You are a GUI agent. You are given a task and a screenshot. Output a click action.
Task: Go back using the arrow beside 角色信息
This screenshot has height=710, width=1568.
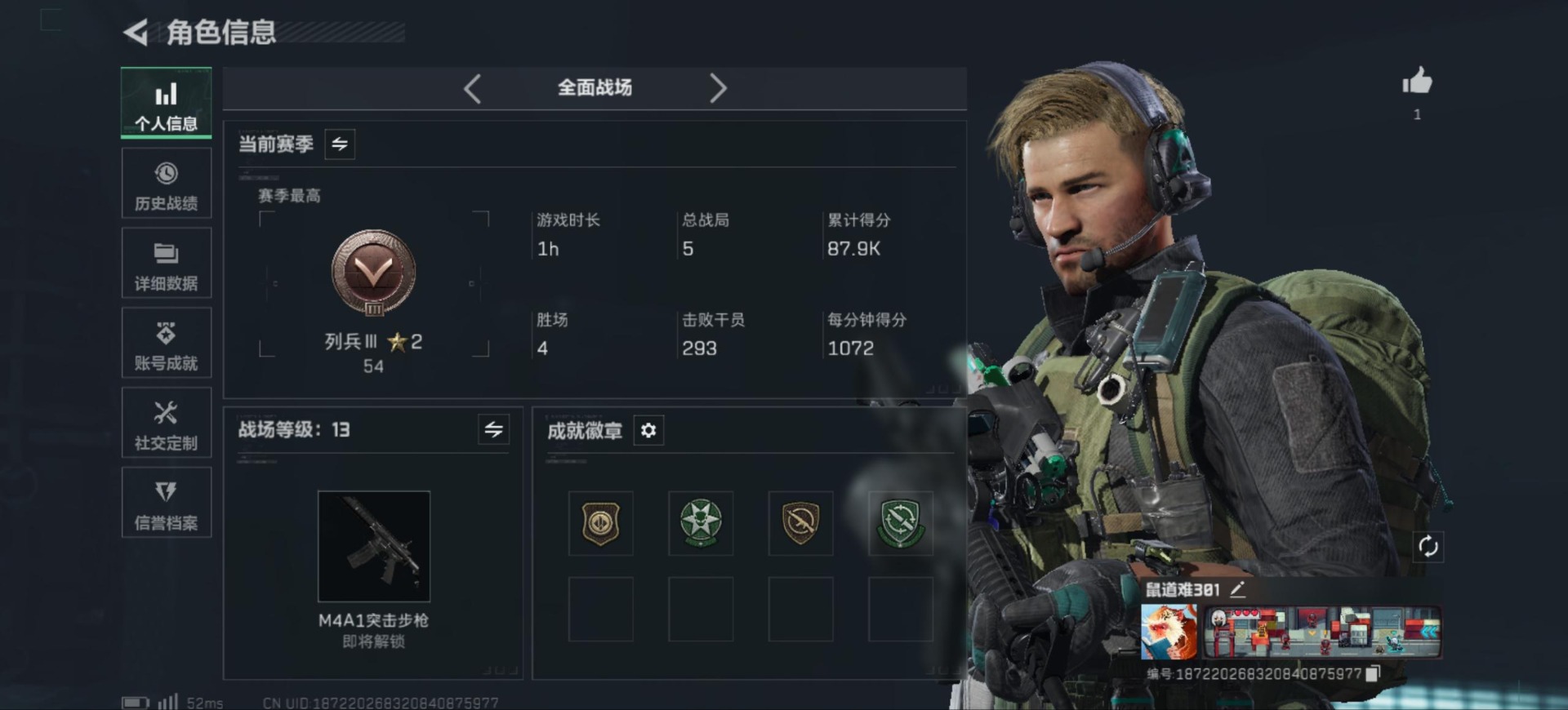pyautogui.click(x=136, y=33)
